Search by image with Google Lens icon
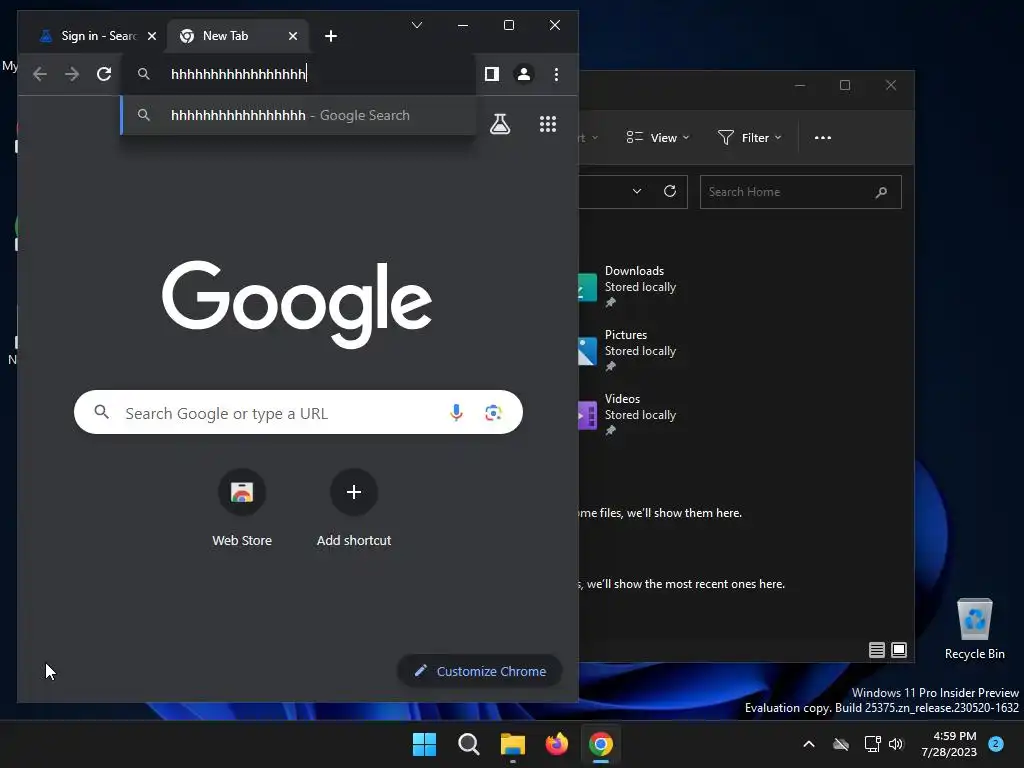This screenshot has width=1024, height=768. 494,412
